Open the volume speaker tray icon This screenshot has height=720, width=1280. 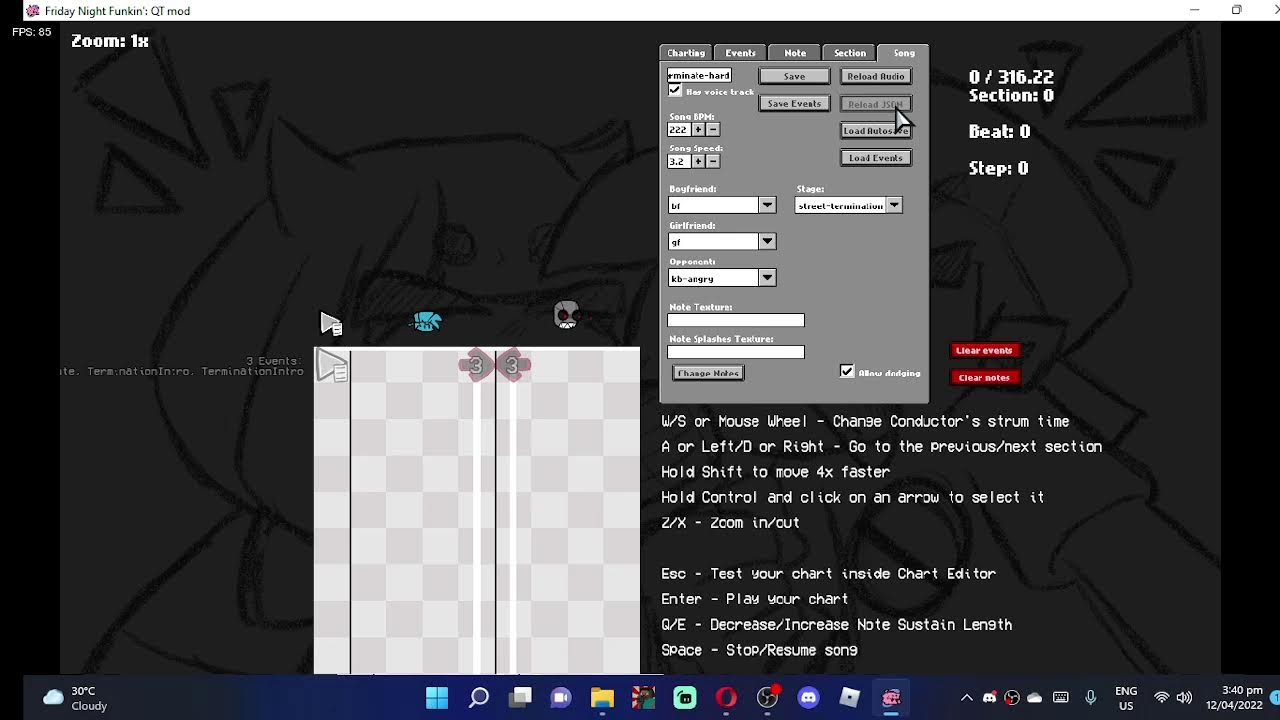click(1184, 697)
